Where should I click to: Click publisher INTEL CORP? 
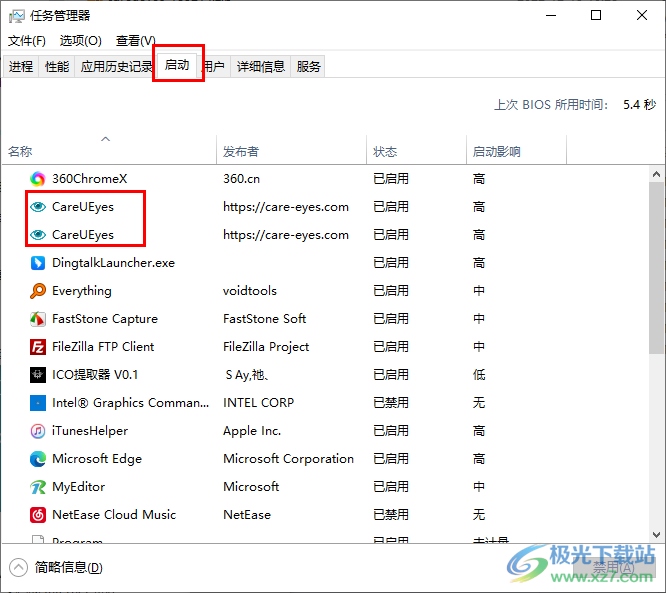pyautogui.click(x=258, y=403)
